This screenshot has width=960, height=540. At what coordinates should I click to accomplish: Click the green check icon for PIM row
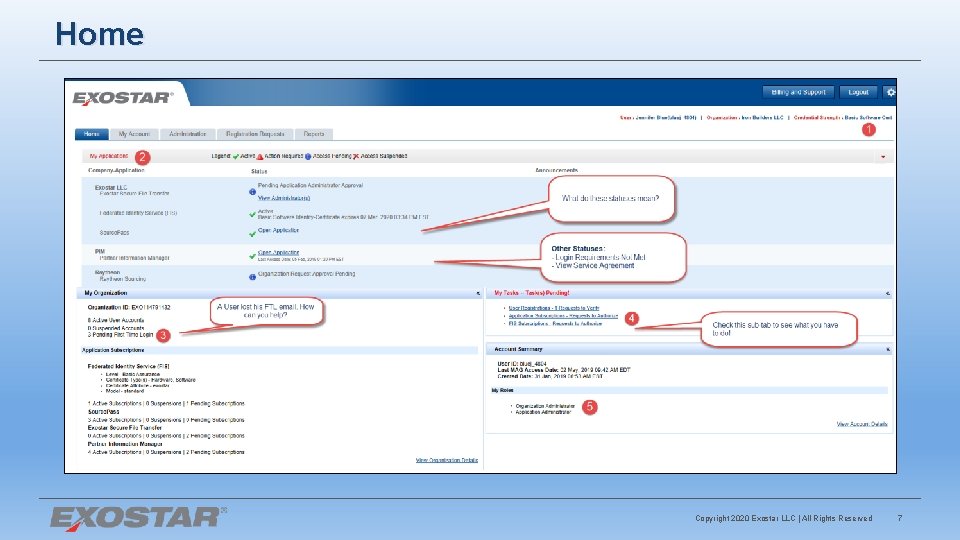point(252,256)
